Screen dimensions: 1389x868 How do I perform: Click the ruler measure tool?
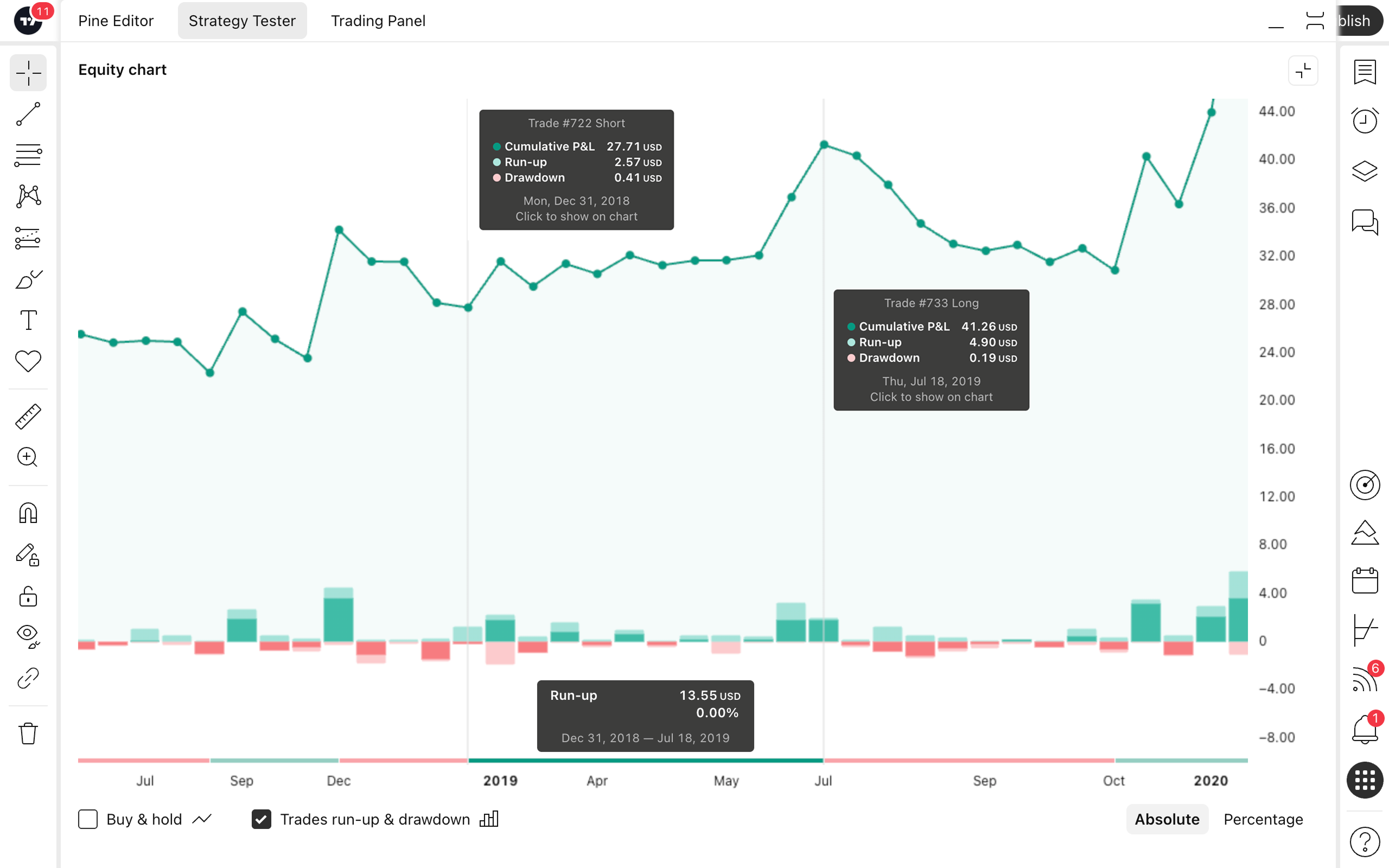28,416
